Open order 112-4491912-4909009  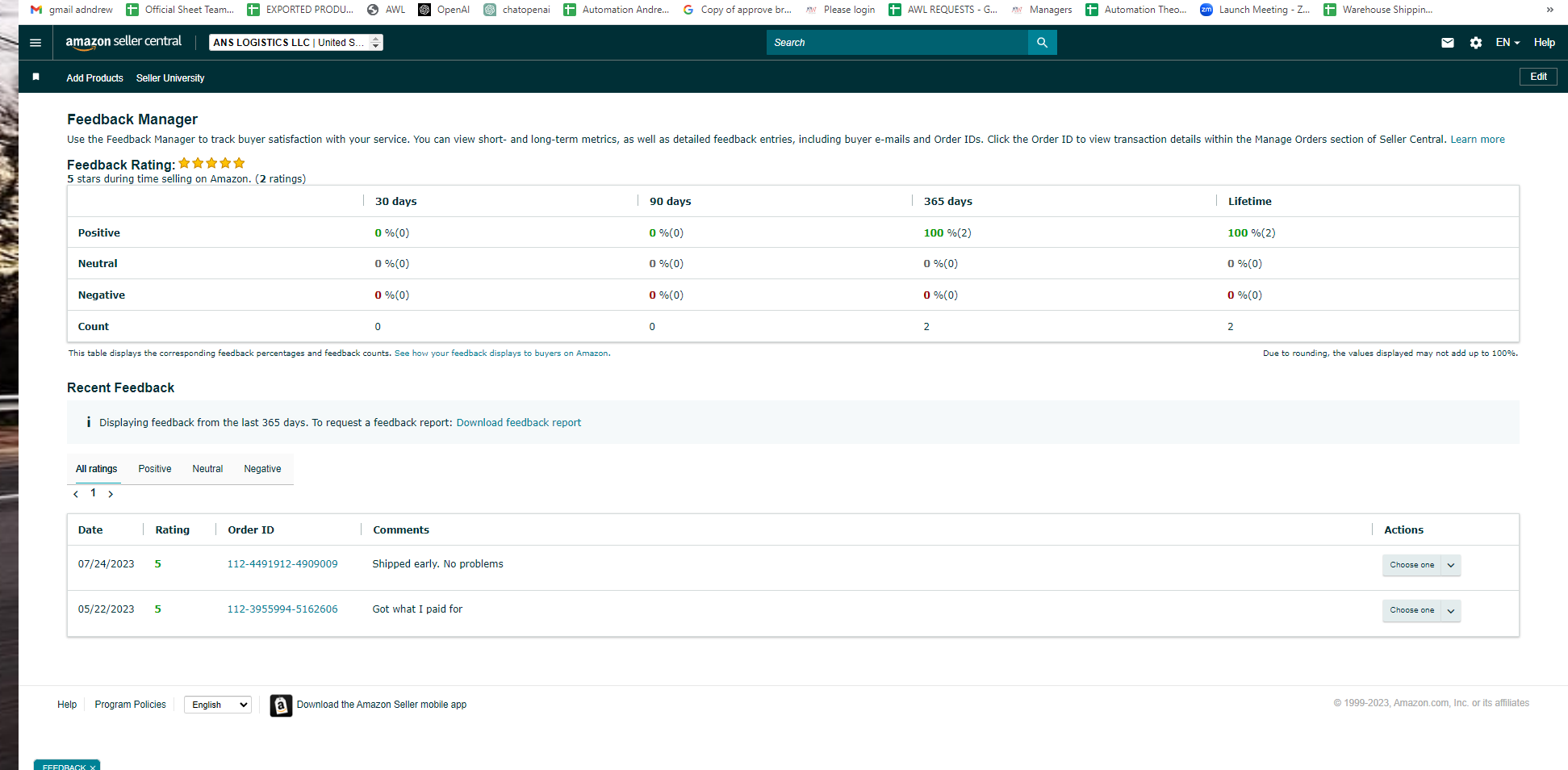pos(282,564)
